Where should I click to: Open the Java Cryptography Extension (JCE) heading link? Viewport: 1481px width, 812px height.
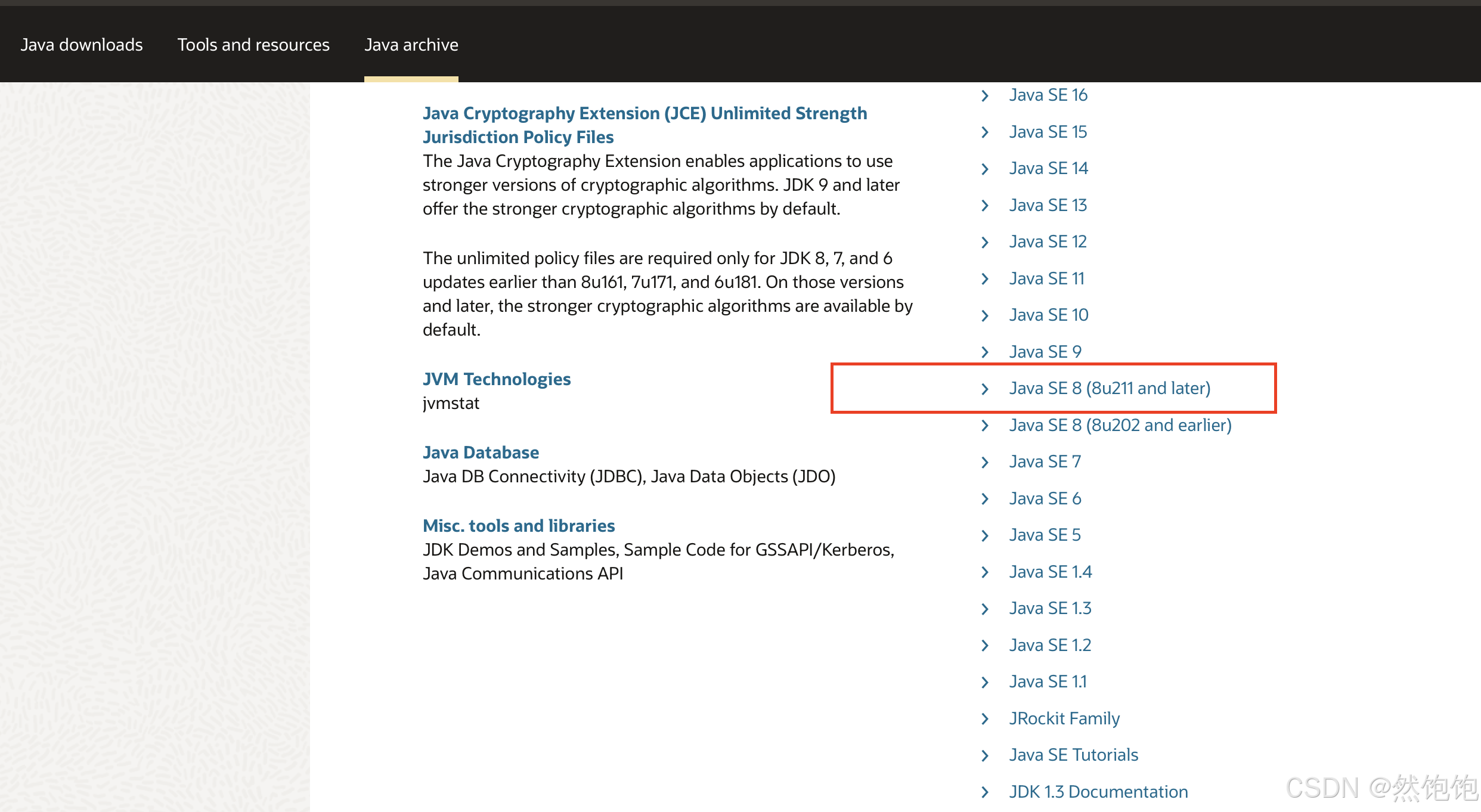pyautogui.click(x=645, y=125)
